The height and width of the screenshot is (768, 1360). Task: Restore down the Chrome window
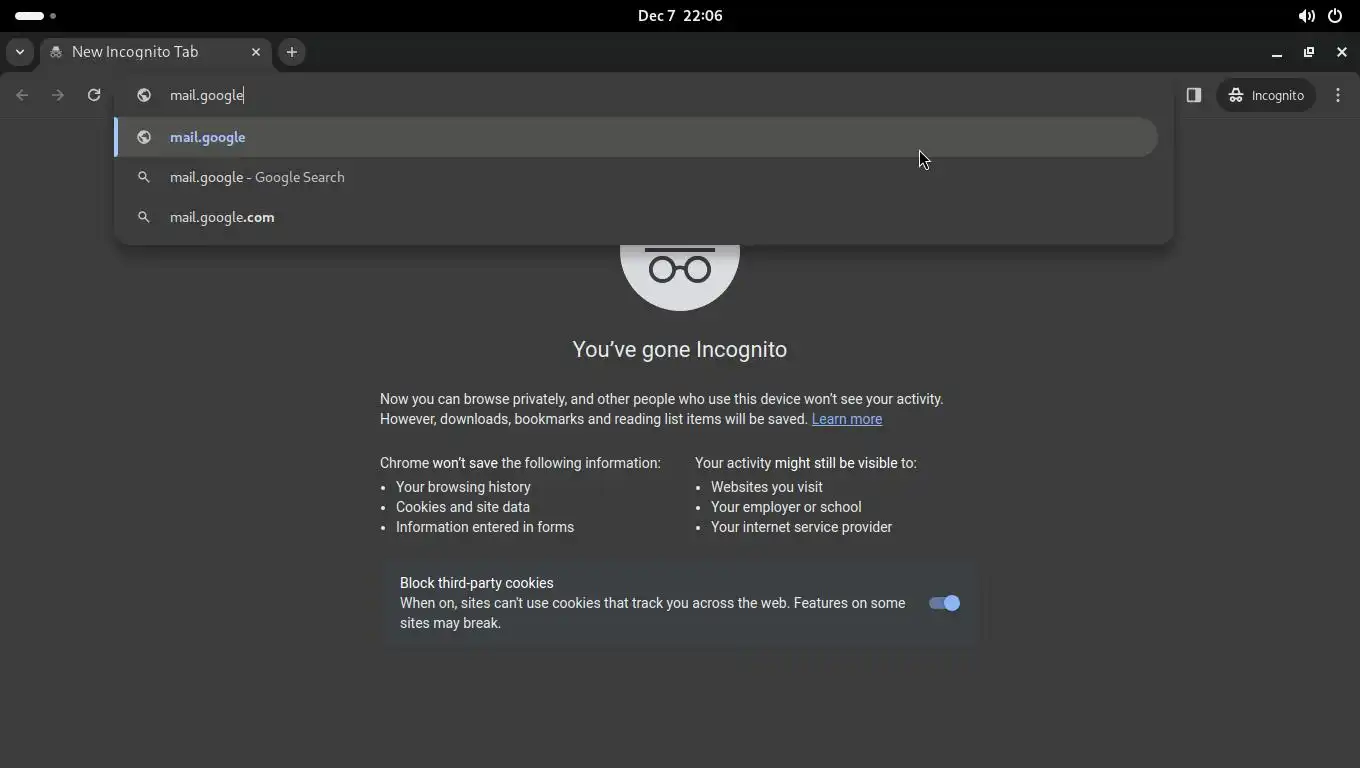(1309, 52)
